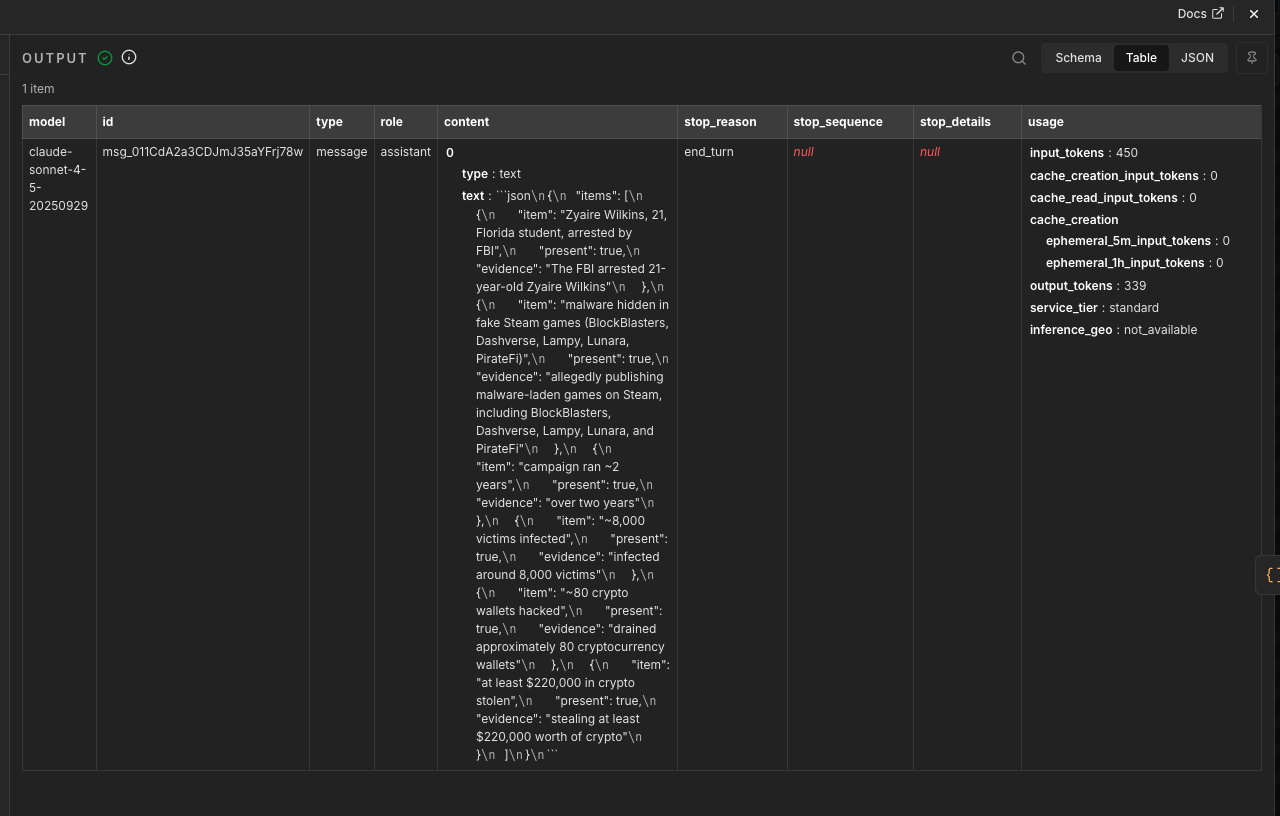Click the cache_creation_input_tokens entry
1280x816 pixels.
point(1124,176)
